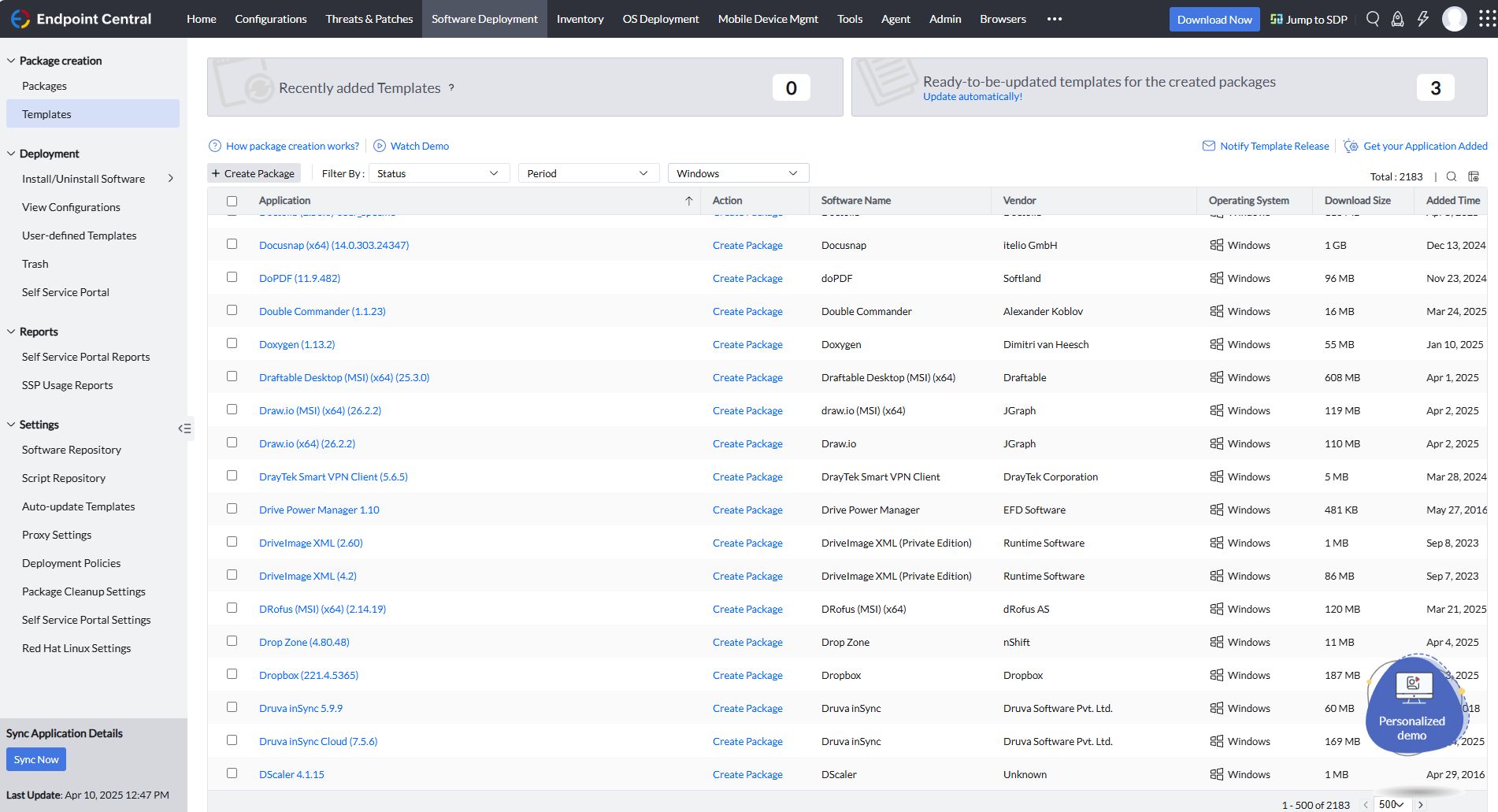The height and width of the screenshot is (812, 1498).
Task: Open Auto-update Templates settings
Action: click(79, 506)
